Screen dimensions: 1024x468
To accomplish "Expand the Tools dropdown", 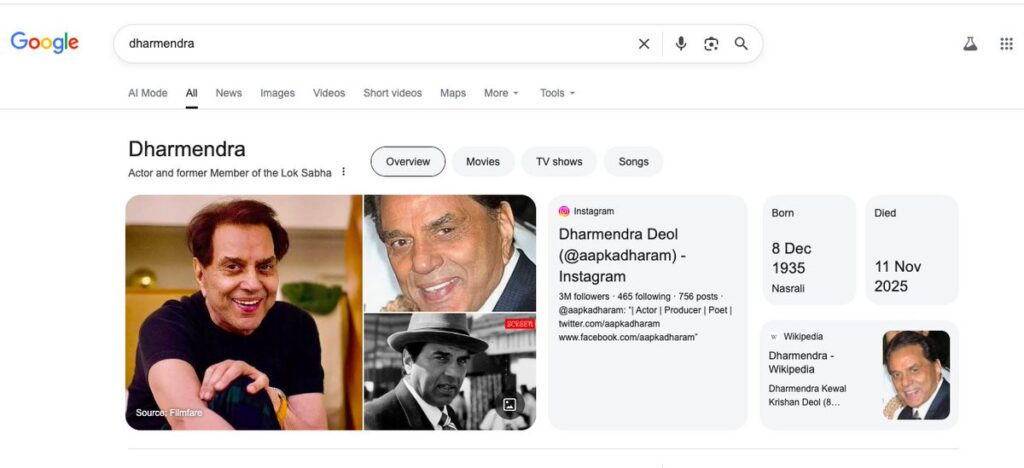I will pos(557,93).
